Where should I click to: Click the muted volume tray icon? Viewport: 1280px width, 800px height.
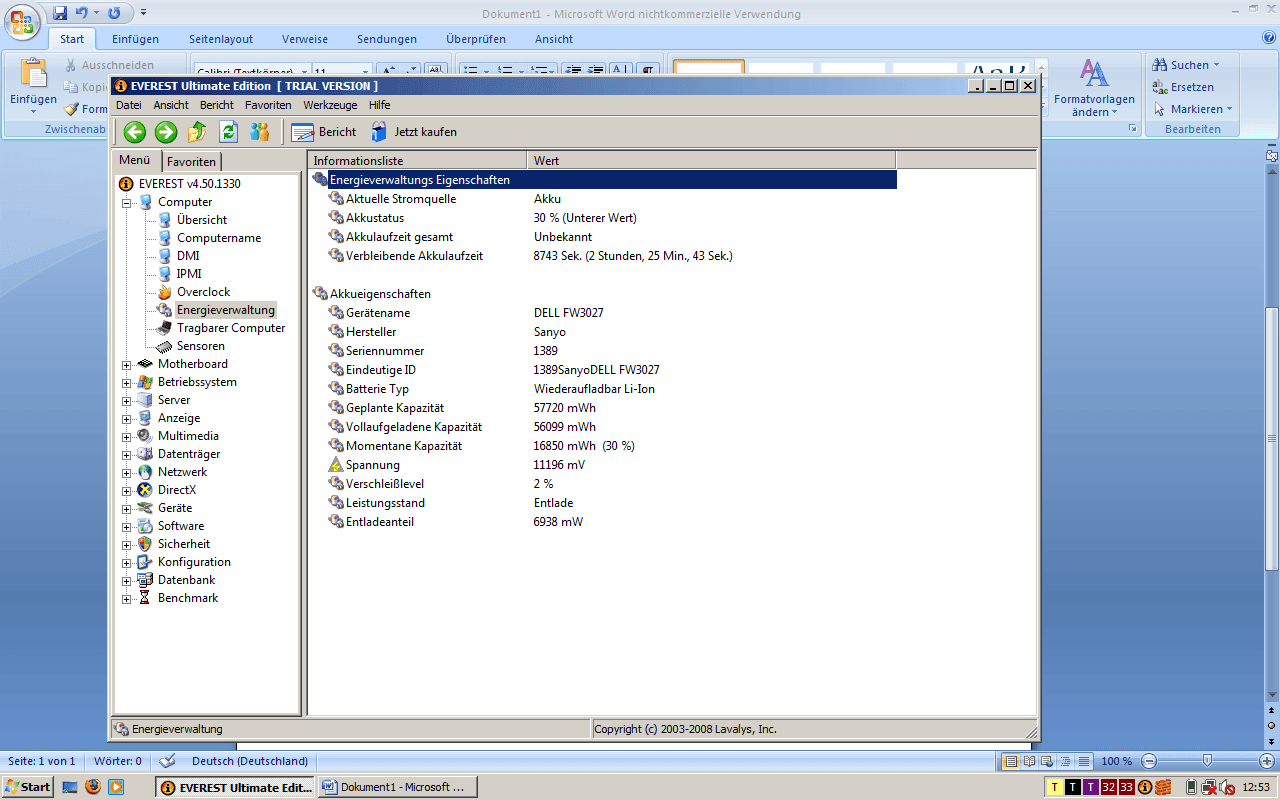[1227, 787]
